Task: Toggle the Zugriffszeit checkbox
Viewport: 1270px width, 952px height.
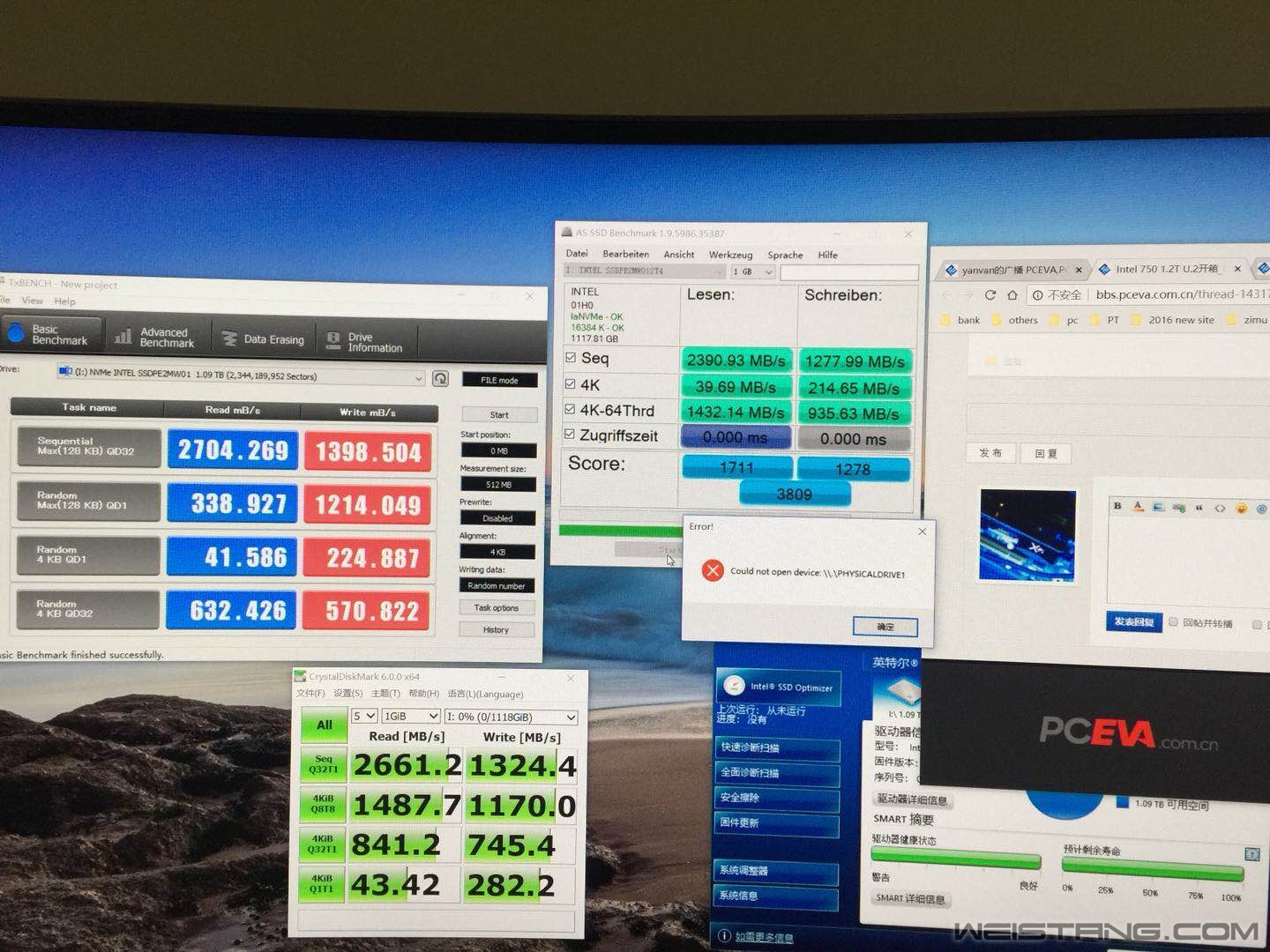Action: [571, 435]
